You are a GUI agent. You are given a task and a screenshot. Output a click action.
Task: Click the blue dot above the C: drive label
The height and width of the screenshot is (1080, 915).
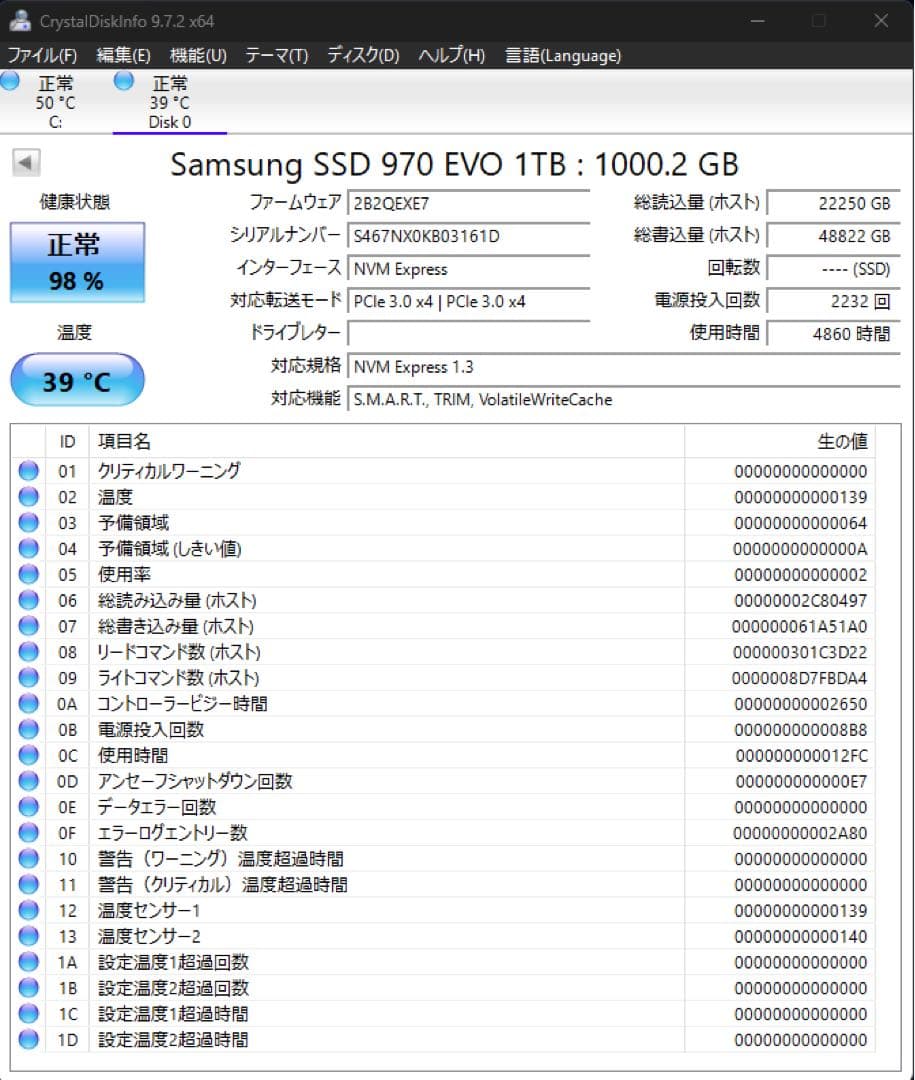[10, 81]
